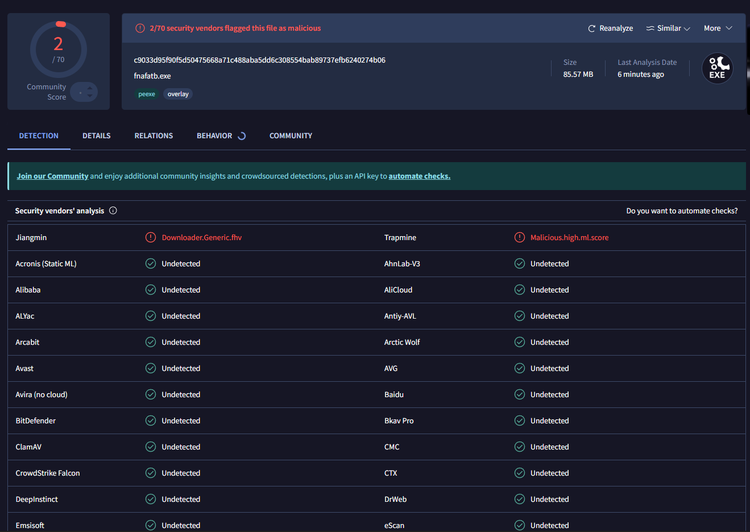This screenshot has height=532, width=750.
Task: Click the Trapmine alert icon
Action: click(x=519, y=237)
